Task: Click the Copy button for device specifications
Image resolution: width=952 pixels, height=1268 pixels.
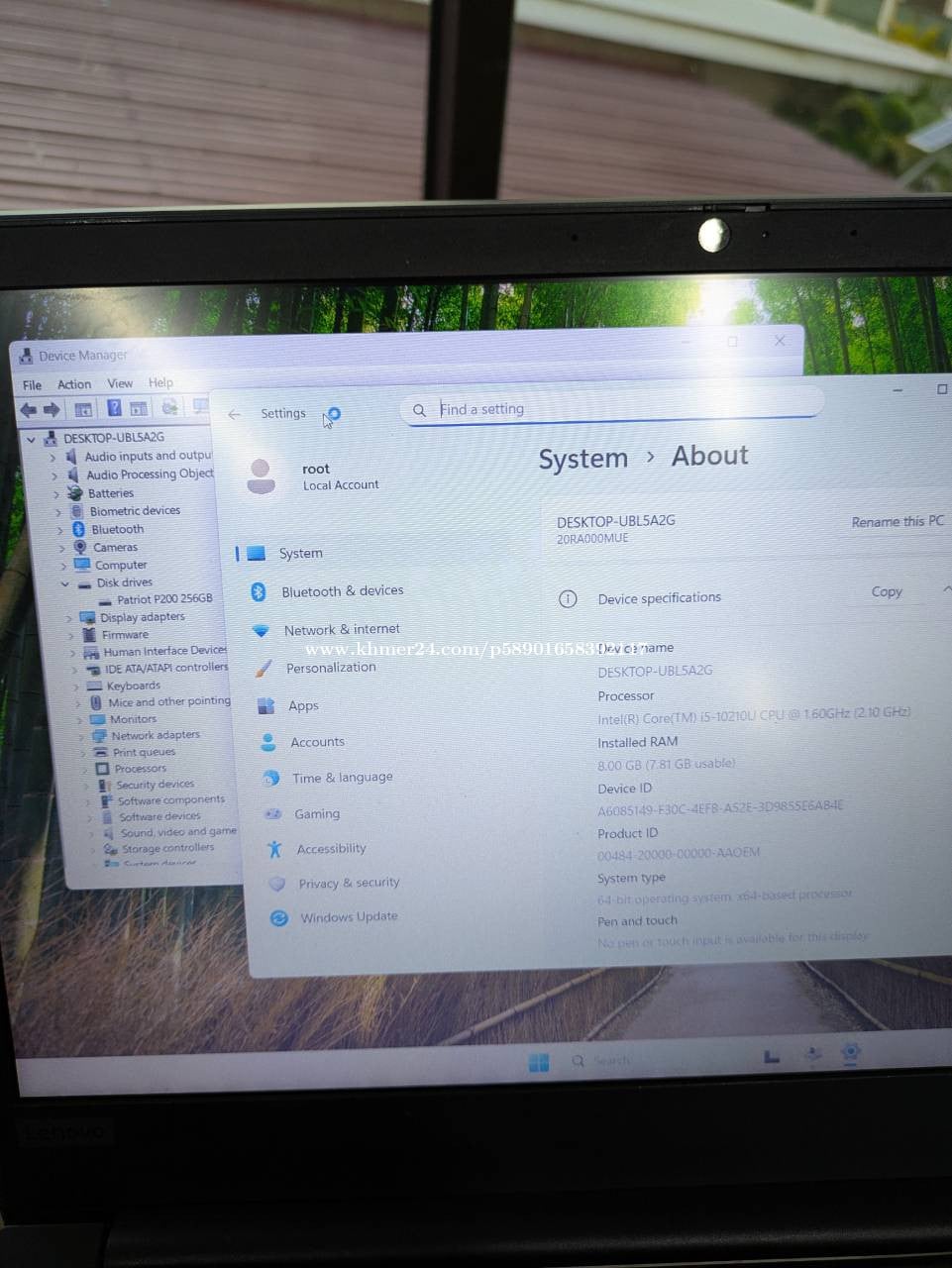Action: [x=887, y=591]
